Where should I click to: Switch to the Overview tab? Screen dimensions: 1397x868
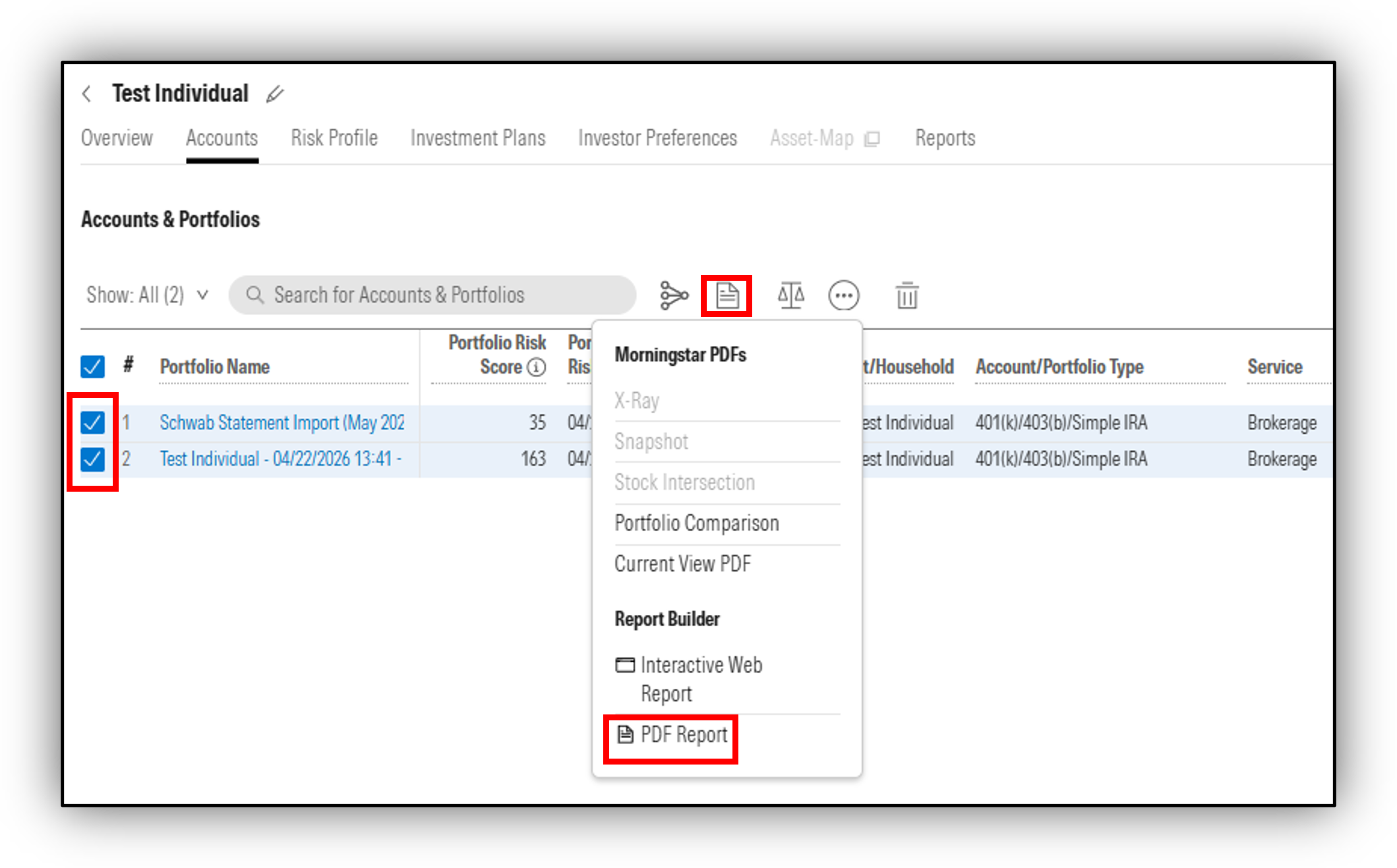click(117, 138)
